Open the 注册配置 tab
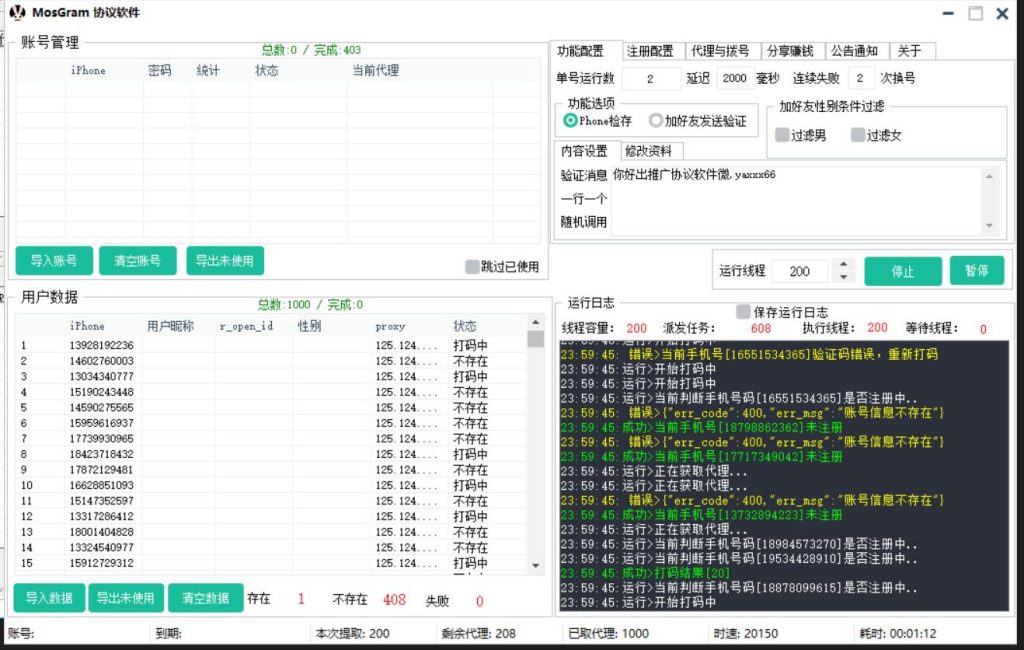This screenshot has width=1024, height=650. (x=650, y=51)
